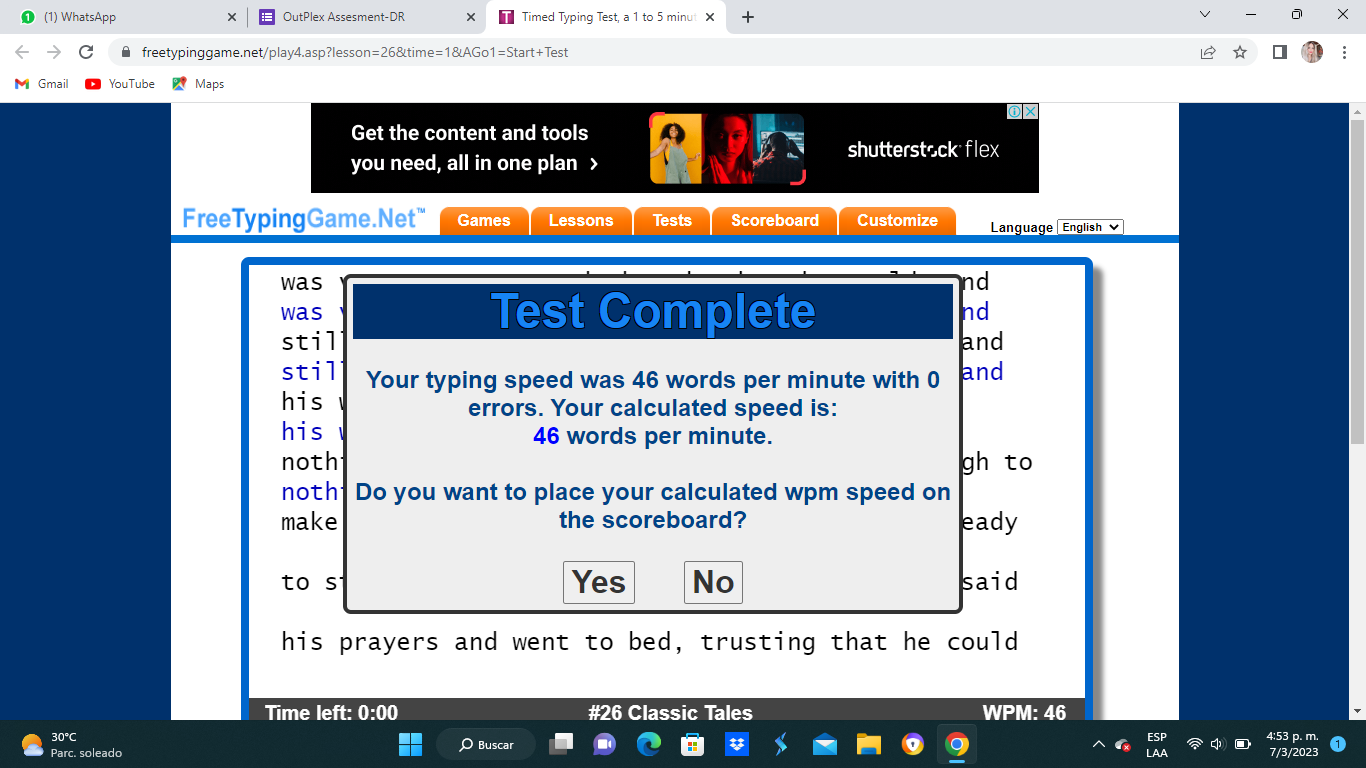Close the Timed Typing Test tab

(709, 17)
